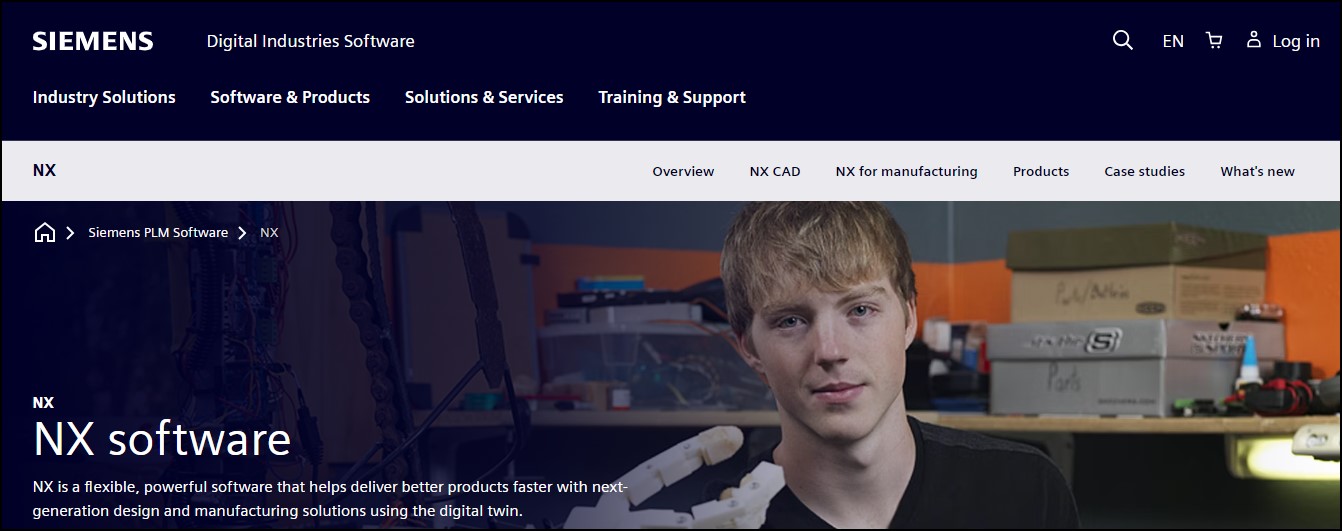This screenshot has height=531, width=1342.
Task: Click the user profile icon
Action: pyautogui.click(x=1253, y=40)
